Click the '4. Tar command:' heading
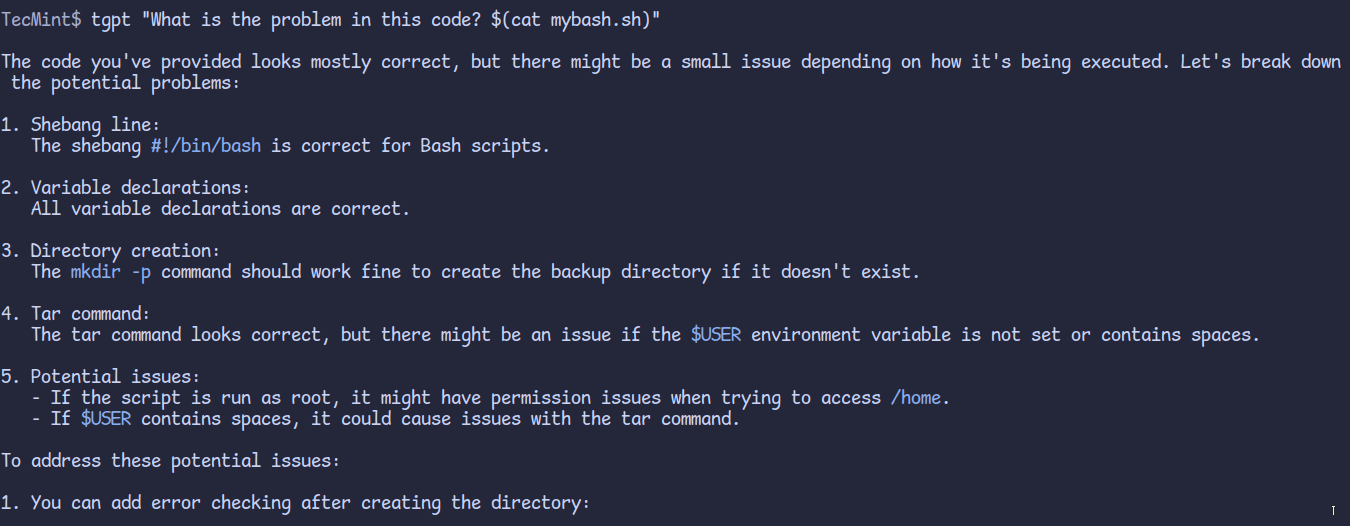 [x=76, y=313]
